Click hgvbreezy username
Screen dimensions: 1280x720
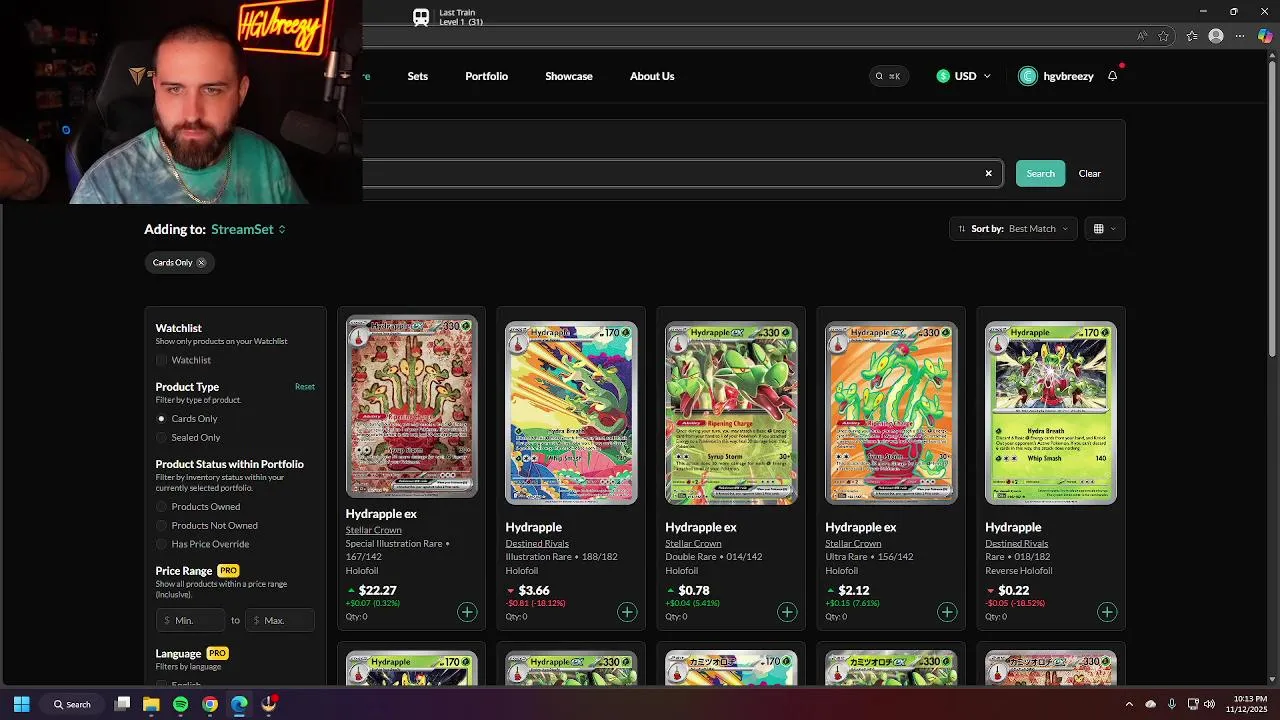point(1068,76)
